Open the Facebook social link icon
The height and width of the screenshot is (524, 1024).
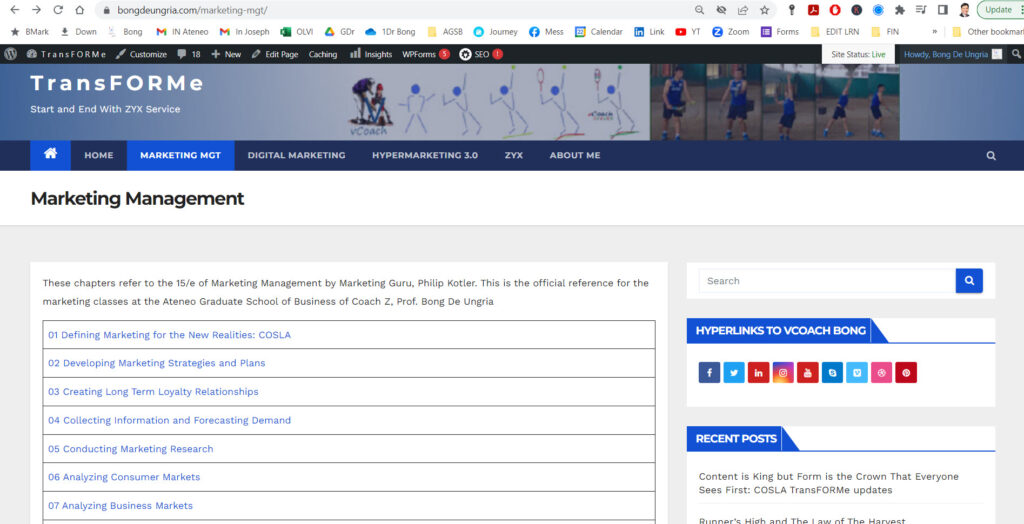[x=709, y=373]
